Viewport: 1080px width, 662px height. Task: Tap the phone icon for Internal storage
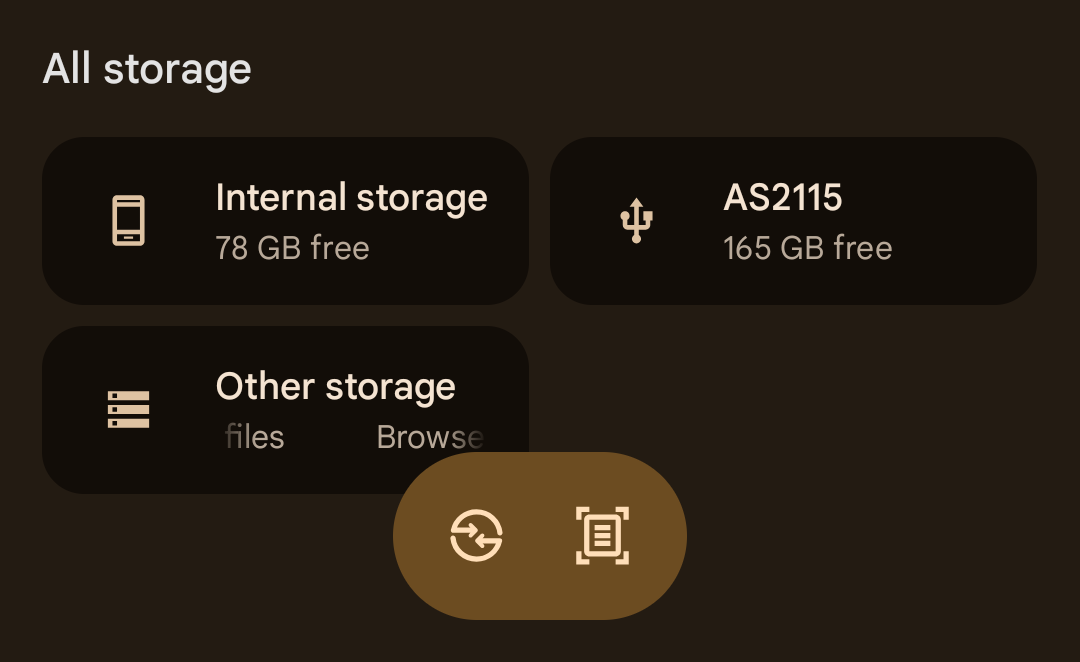[128, 220]
